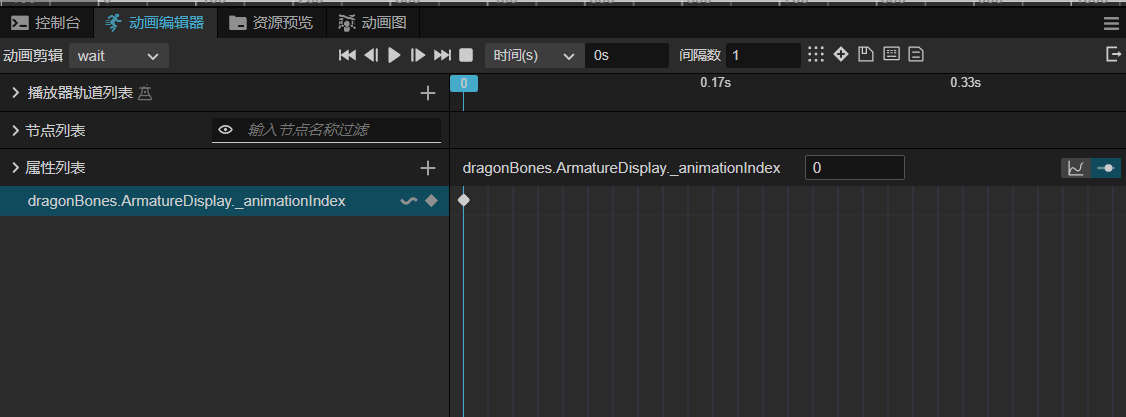Click the curve icon on _animationIndex row
The height and width of the screenshot is (417, 1126).
pyautogui.click(x=409, y=201)
